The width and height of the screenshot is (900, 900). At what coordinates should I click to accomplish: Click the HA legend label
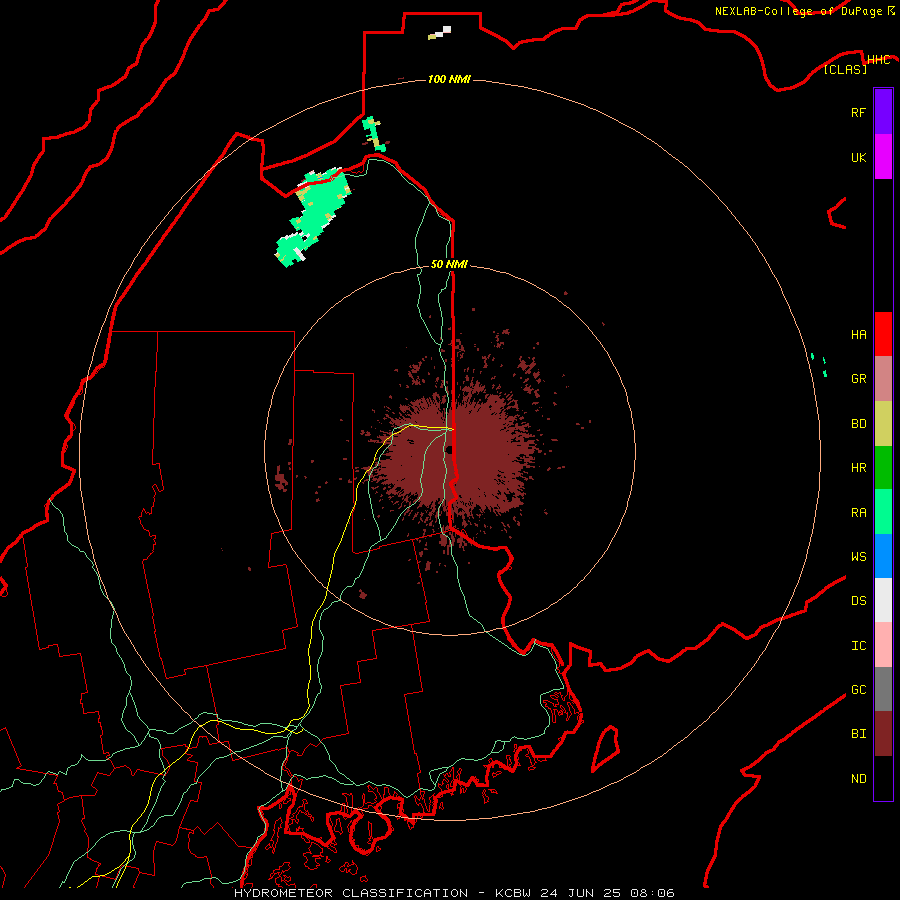point(859,334)
